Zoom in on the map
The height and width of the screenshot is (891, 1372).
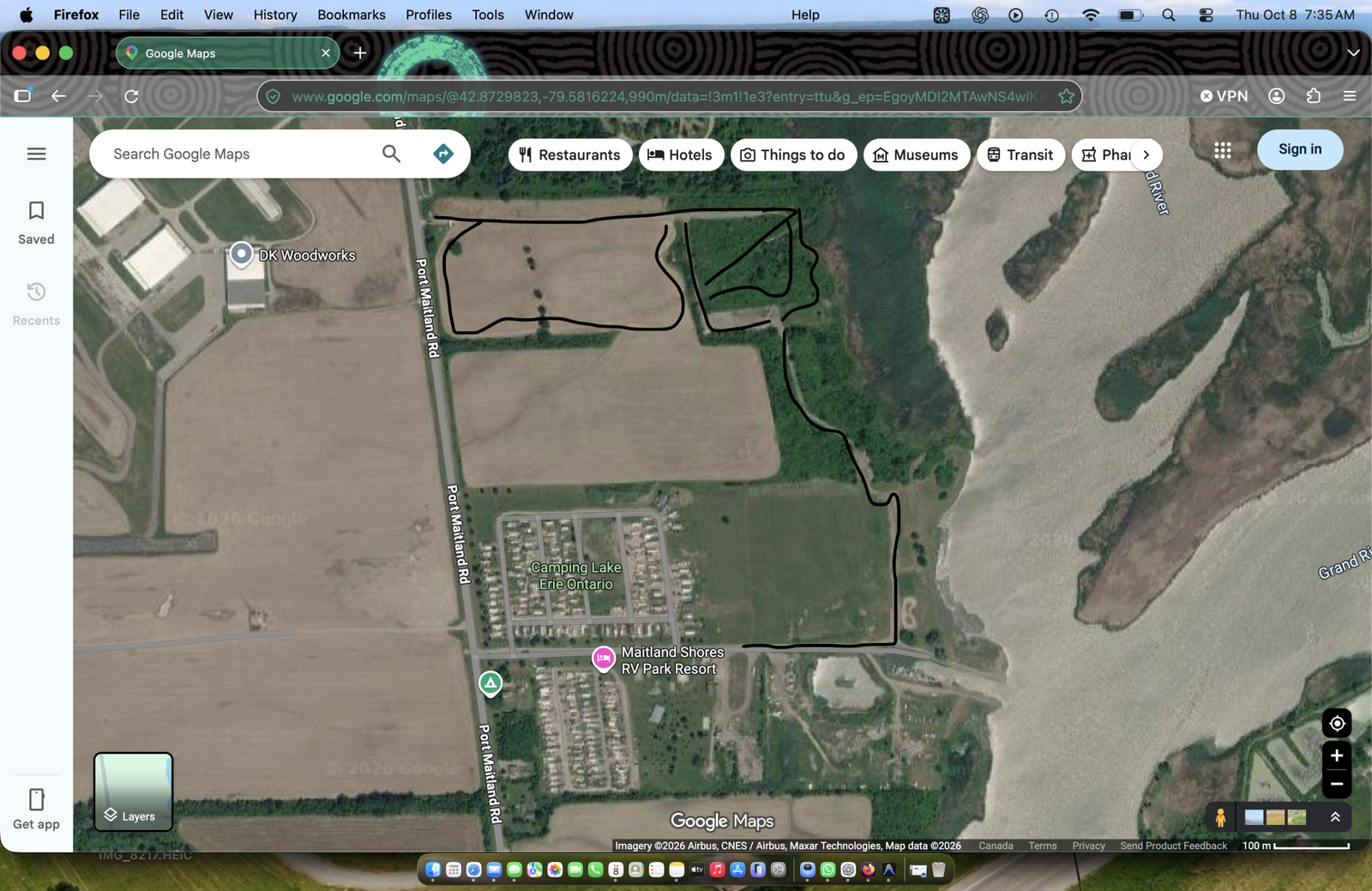click(x=1337, y=756)
